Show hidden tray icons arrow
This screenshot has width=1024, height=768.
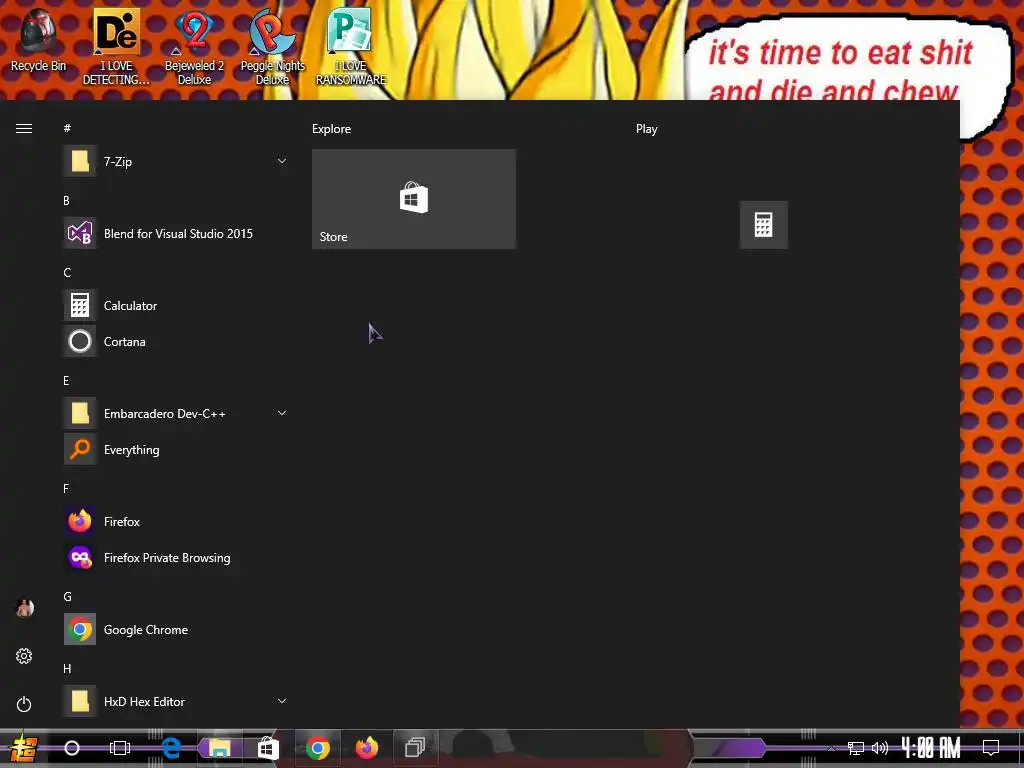point(831,748)
